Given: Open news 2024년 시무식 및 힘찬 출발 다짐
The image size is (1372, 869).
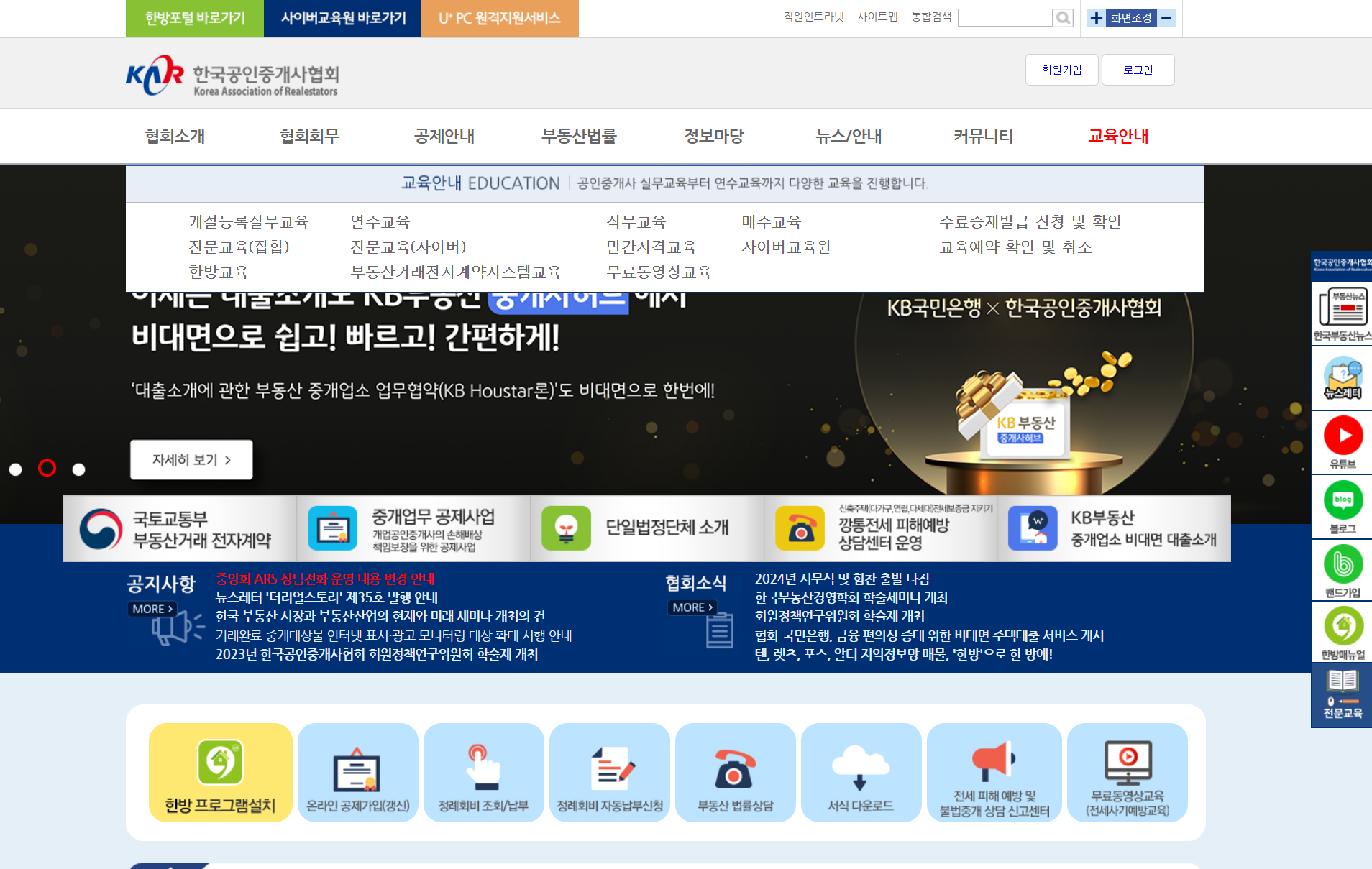Looking at the screenshot, I should [x=842, y=579].
